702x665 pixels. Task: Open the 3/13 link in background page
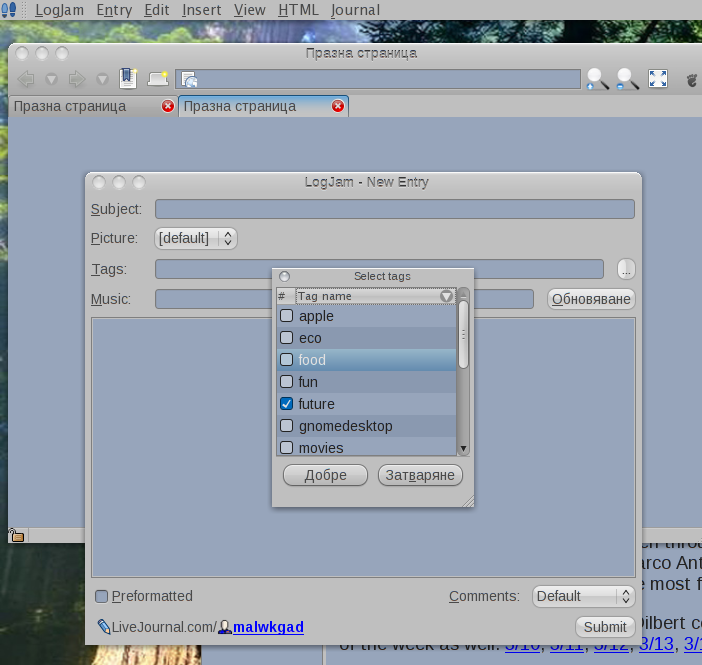click(x=656, y=645)
